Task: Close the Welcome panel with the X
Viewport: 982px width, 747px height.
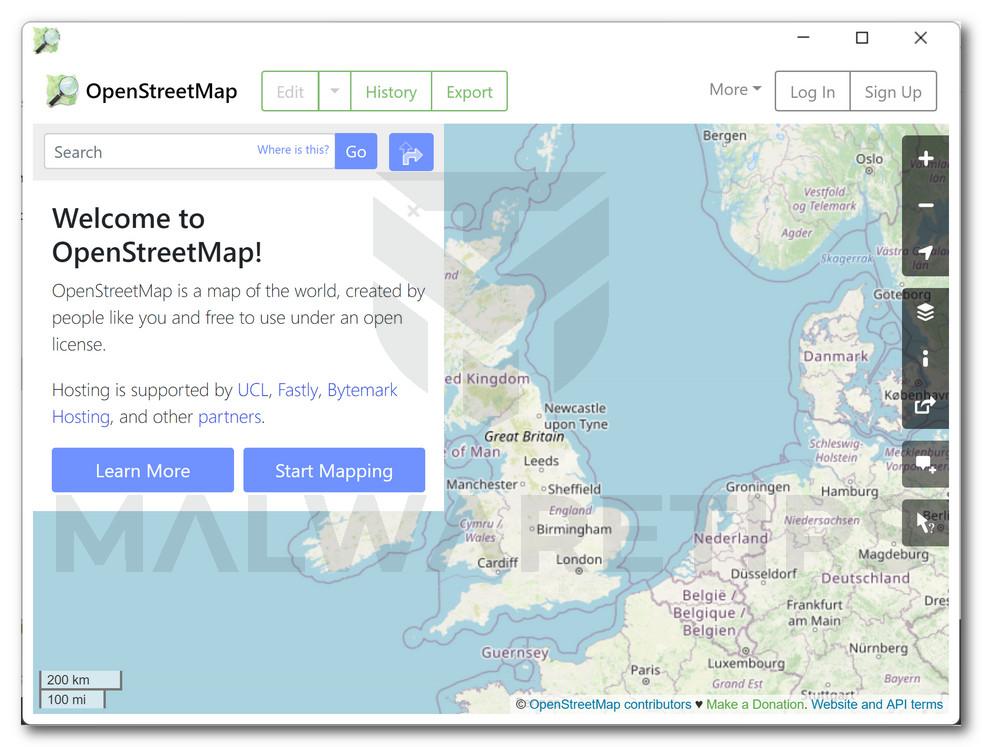Action: 413,211
